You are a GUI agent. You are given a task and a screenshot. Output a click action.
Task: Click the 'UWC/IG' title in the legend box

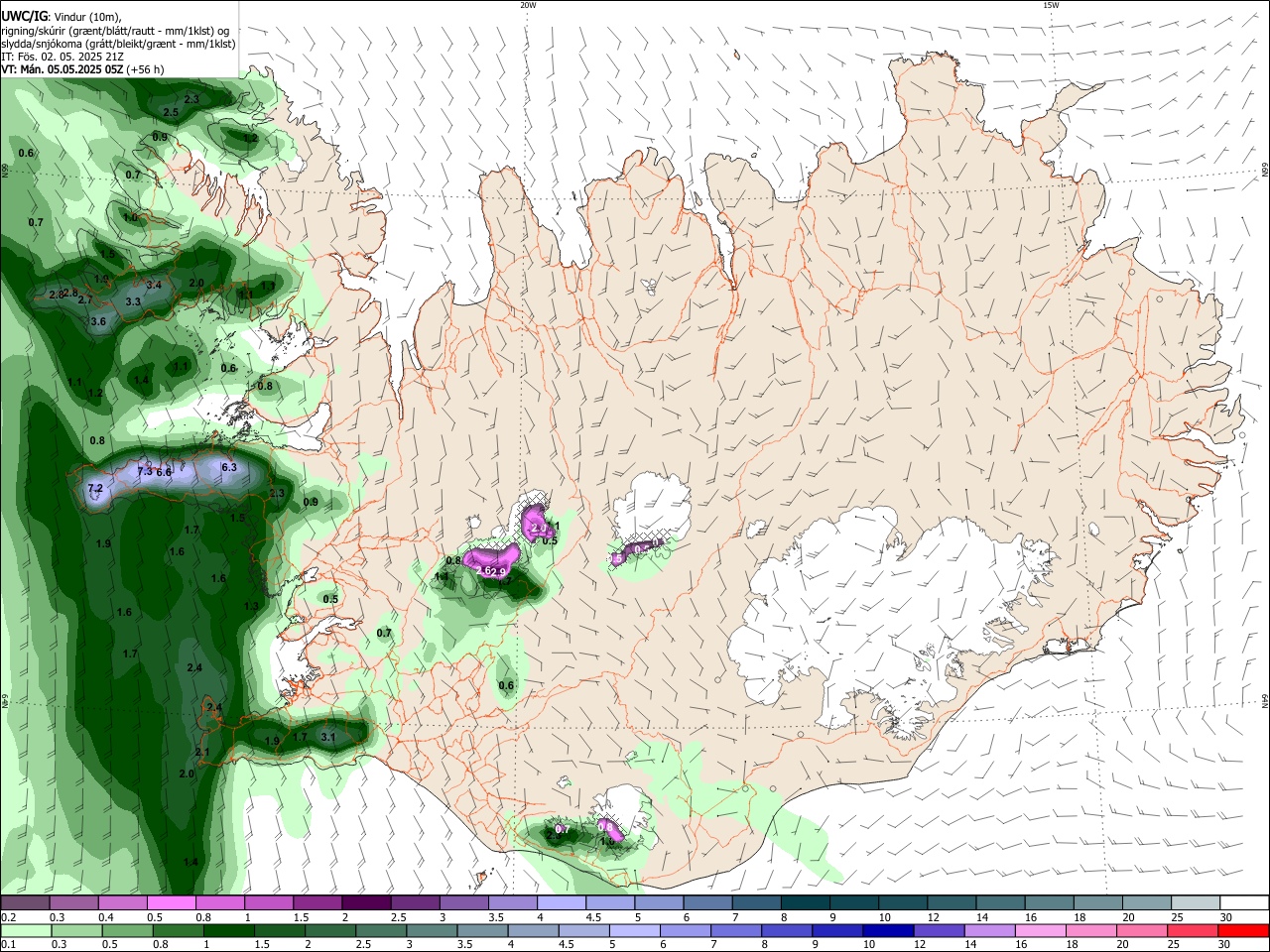(24, 17)
